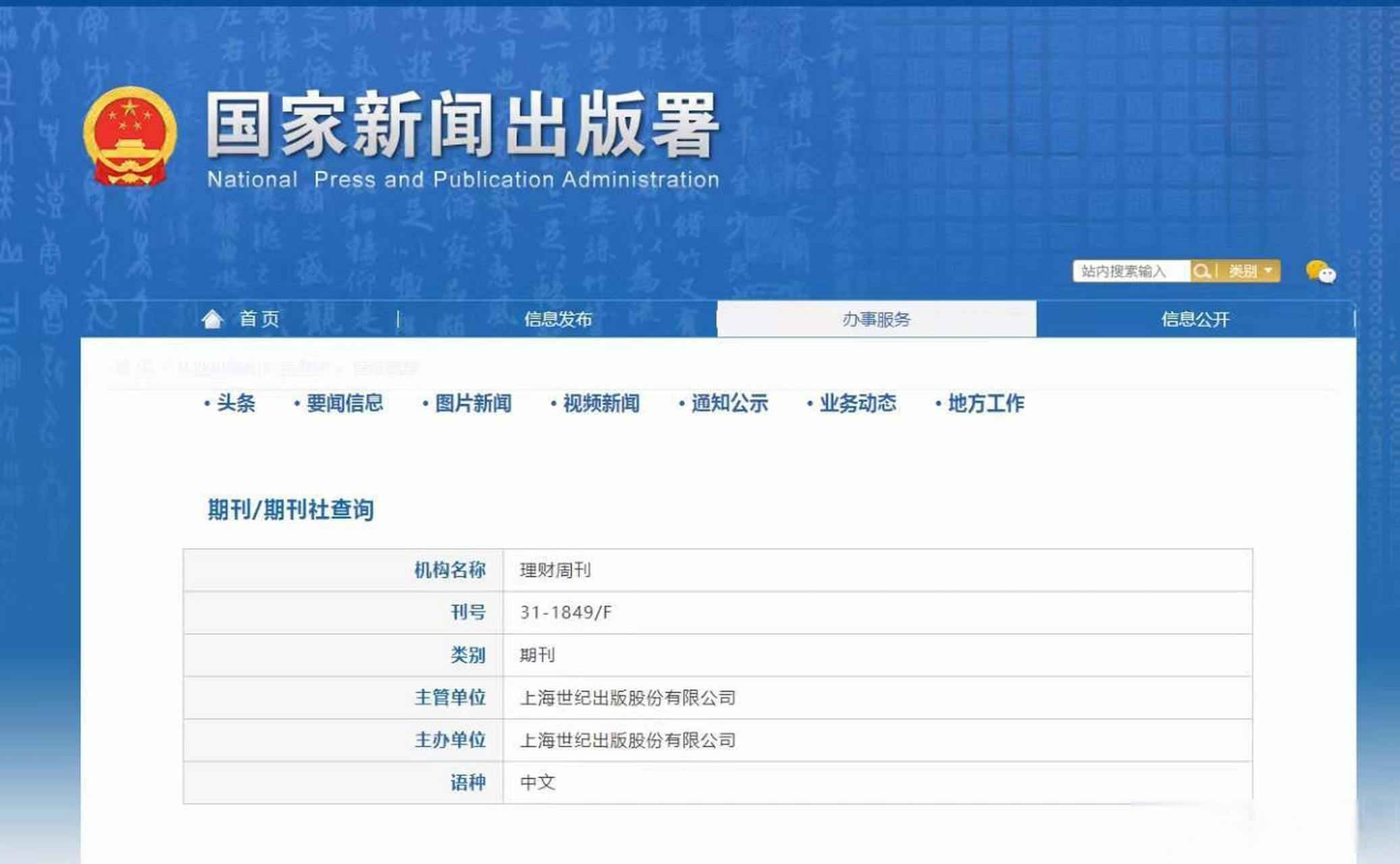Open the 信息发布 navigation tab
Viewport: 1400px width, 864px height.
tap(558, 319)
